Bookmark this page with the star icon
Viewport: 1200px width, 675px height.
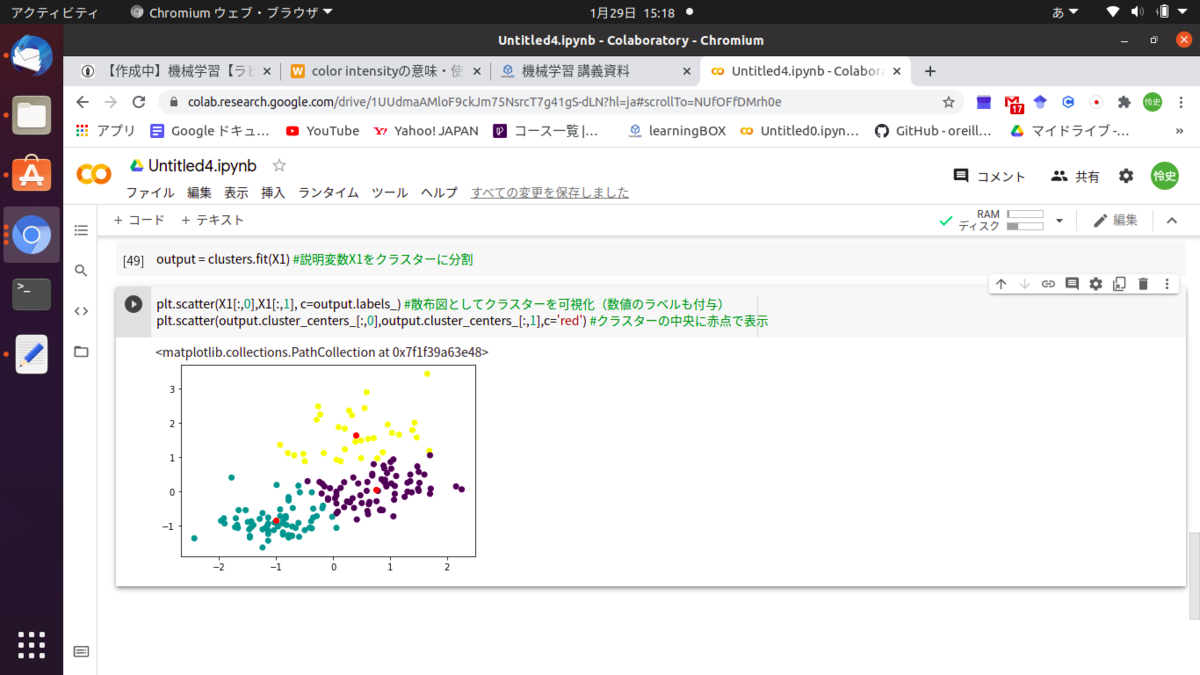(948, 102)
